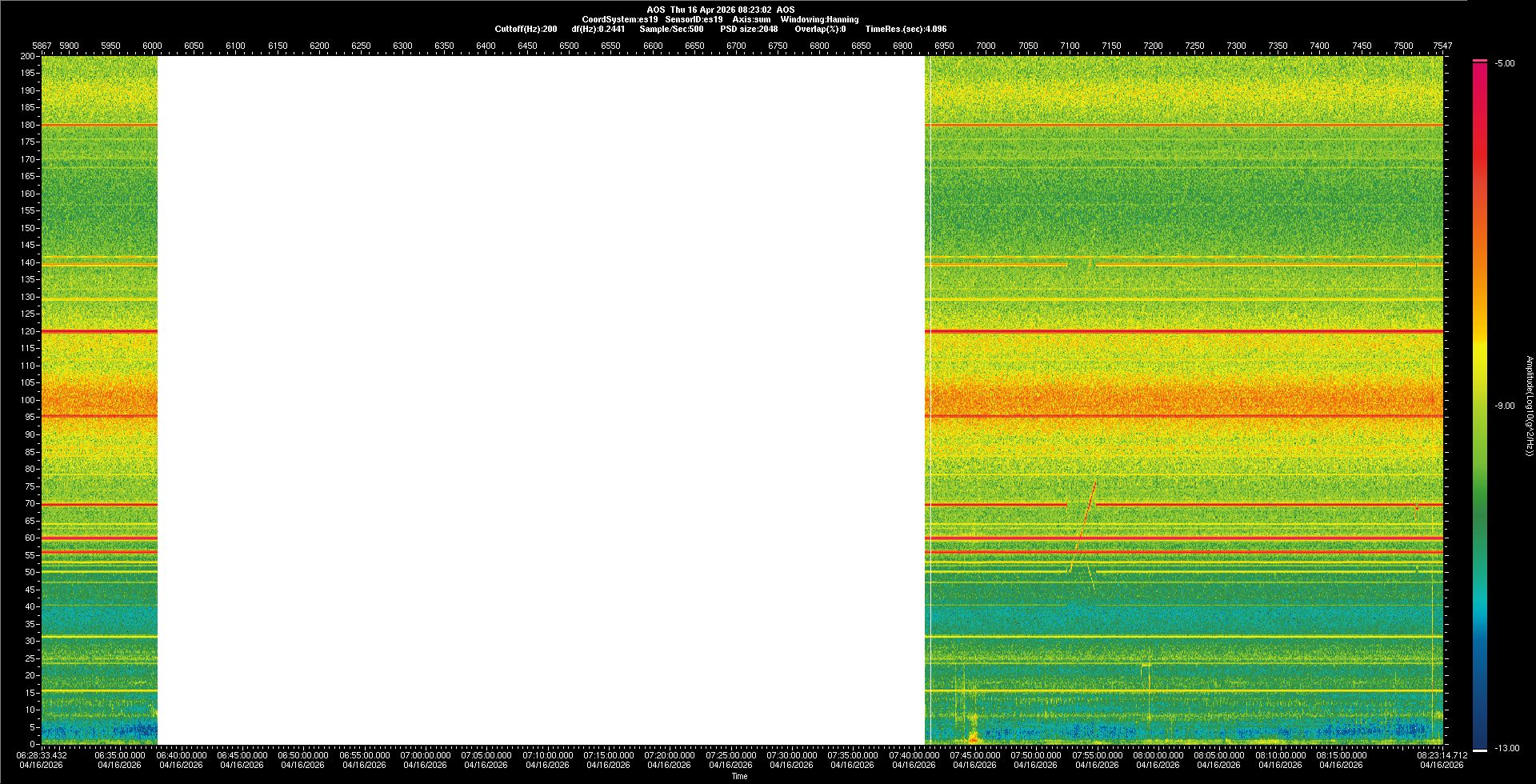Select the "07:40:00.000" time axis label
Viewport: 1536px width, 784px height.
coord(914,754)
